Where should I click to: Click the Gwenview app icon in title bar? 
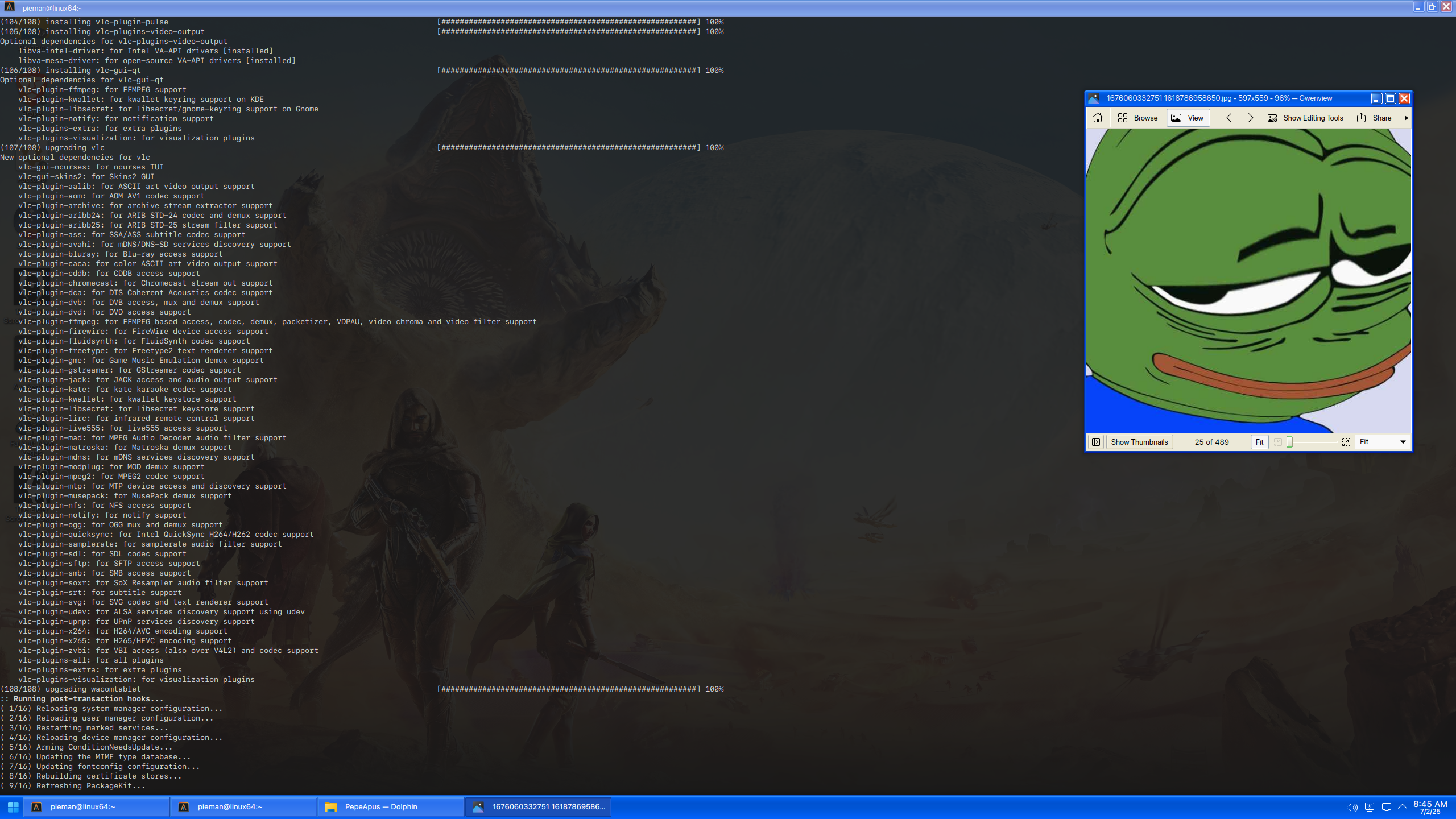coord(1094,98)
